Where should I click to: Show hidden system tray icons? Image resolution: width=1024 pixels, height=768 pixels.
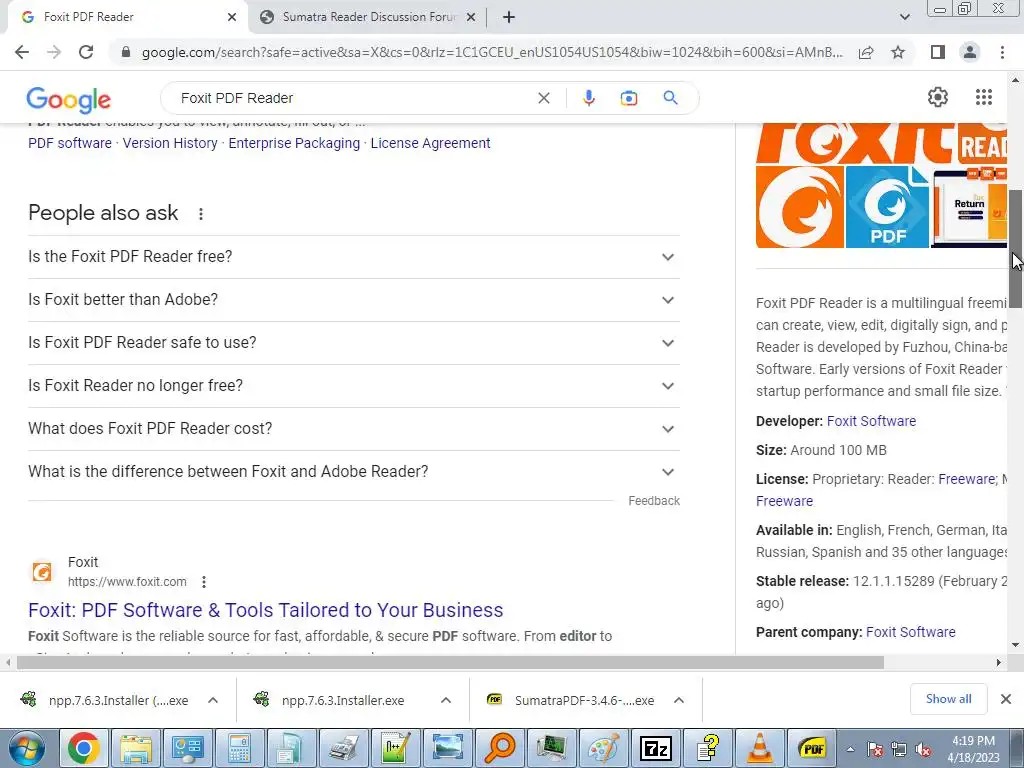(850, 749)
